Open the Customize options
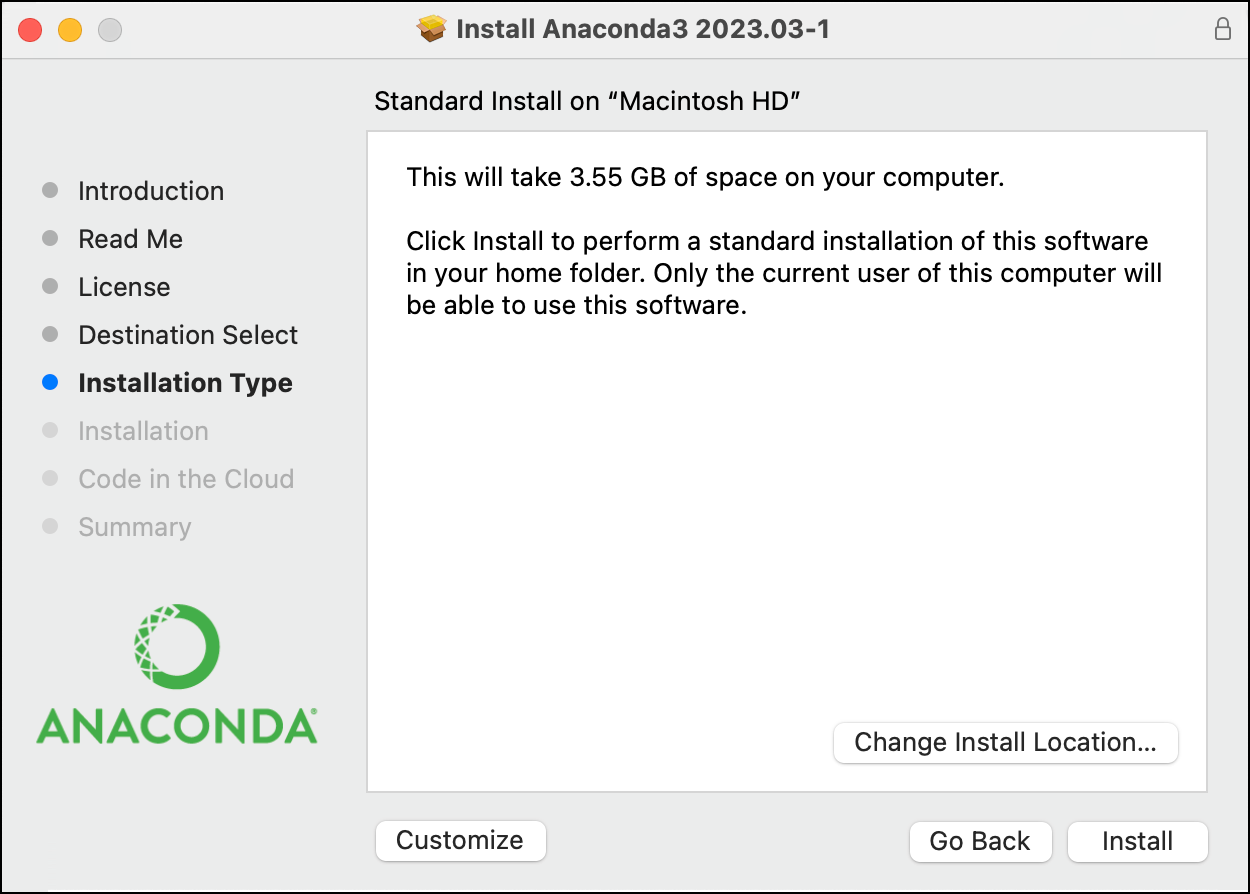1250x894 pixels. tap(460, 840)
